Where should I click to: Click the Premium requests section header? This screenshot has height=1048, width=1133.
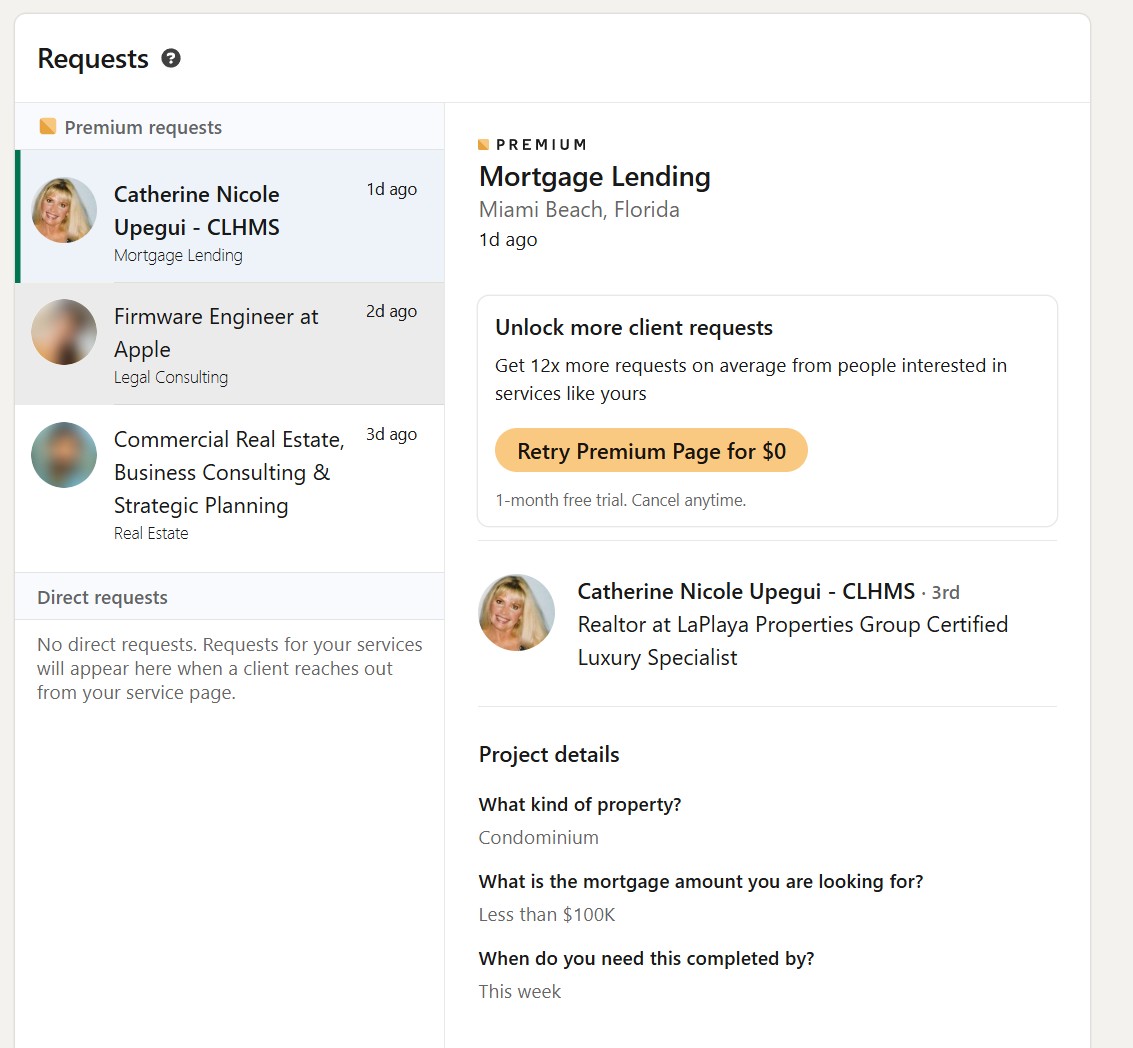tap(230, 127)
